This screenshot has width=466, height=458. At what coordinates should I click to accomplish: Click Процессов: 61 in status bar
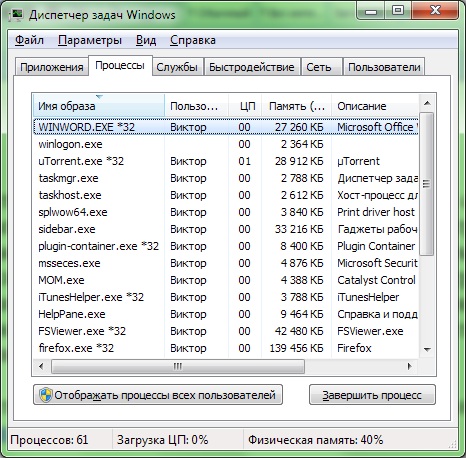click(49, 440)
